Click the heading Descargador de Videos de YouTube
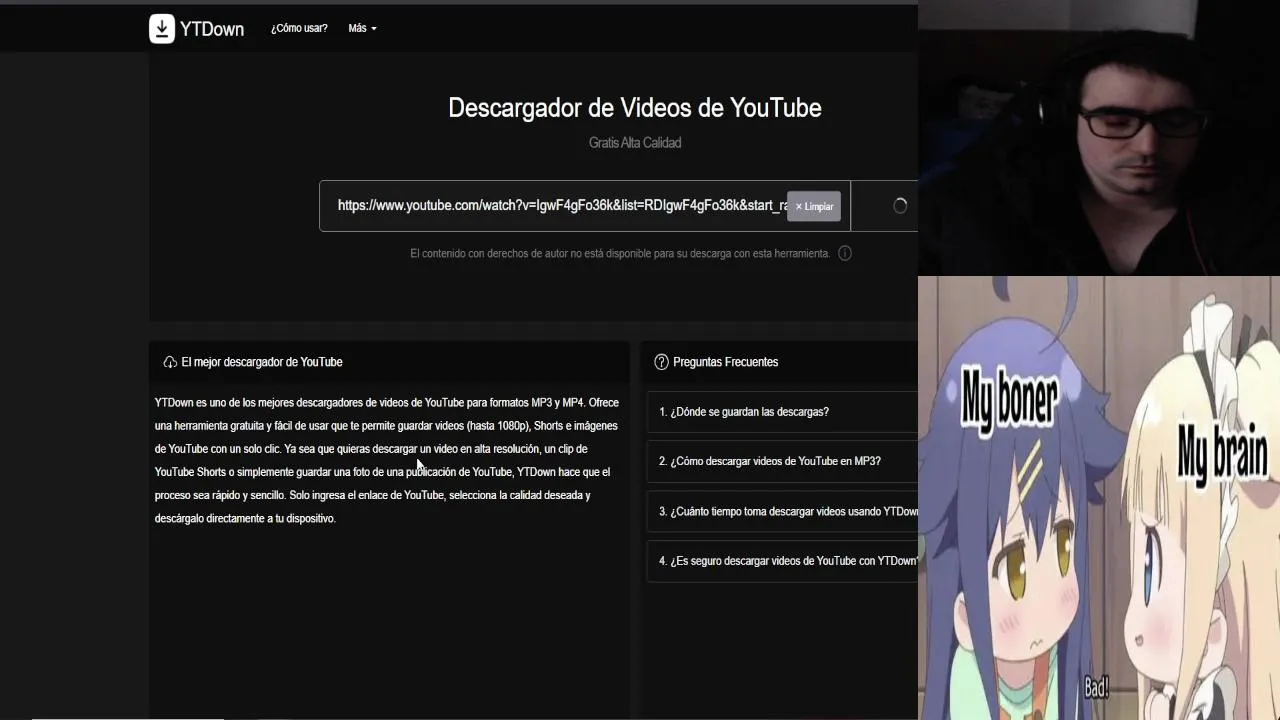 click(635, 108)
